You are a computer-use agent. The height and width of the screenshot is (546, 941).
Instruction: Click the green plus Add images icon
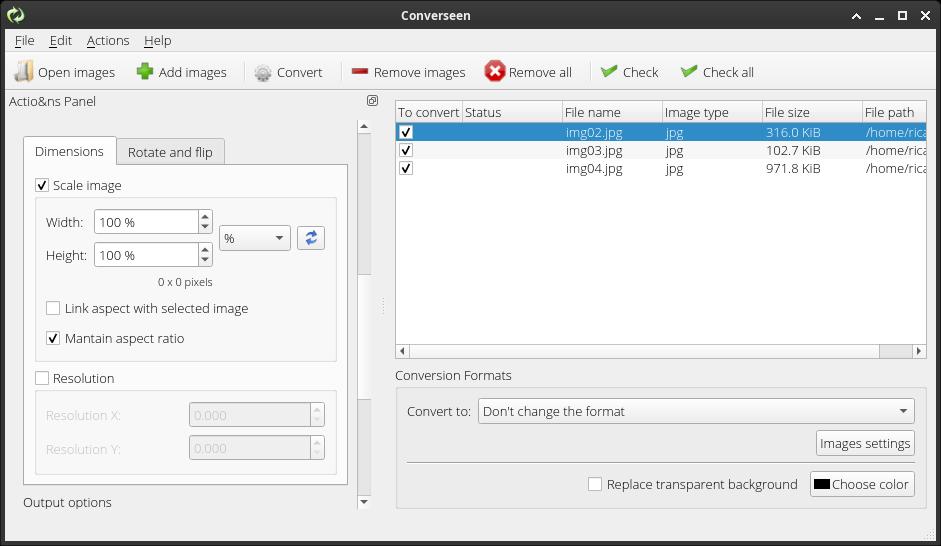pyautogui.click(x=145, y=72)
